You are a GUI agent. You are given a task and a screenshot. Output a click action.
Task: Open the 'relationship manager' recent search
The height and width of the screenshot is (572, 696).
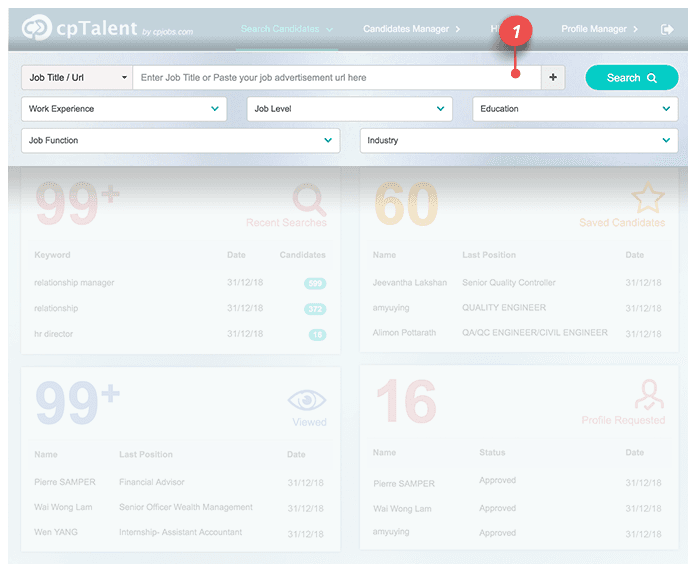pyautogui.click(x=74, y=283)
